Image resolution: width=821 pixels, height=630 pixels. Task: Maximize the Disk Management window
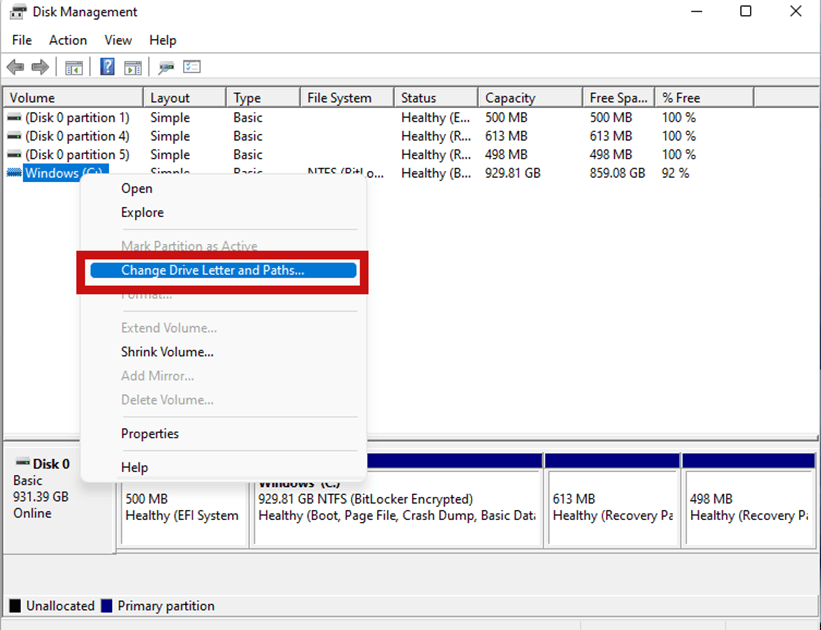(746, 12)
